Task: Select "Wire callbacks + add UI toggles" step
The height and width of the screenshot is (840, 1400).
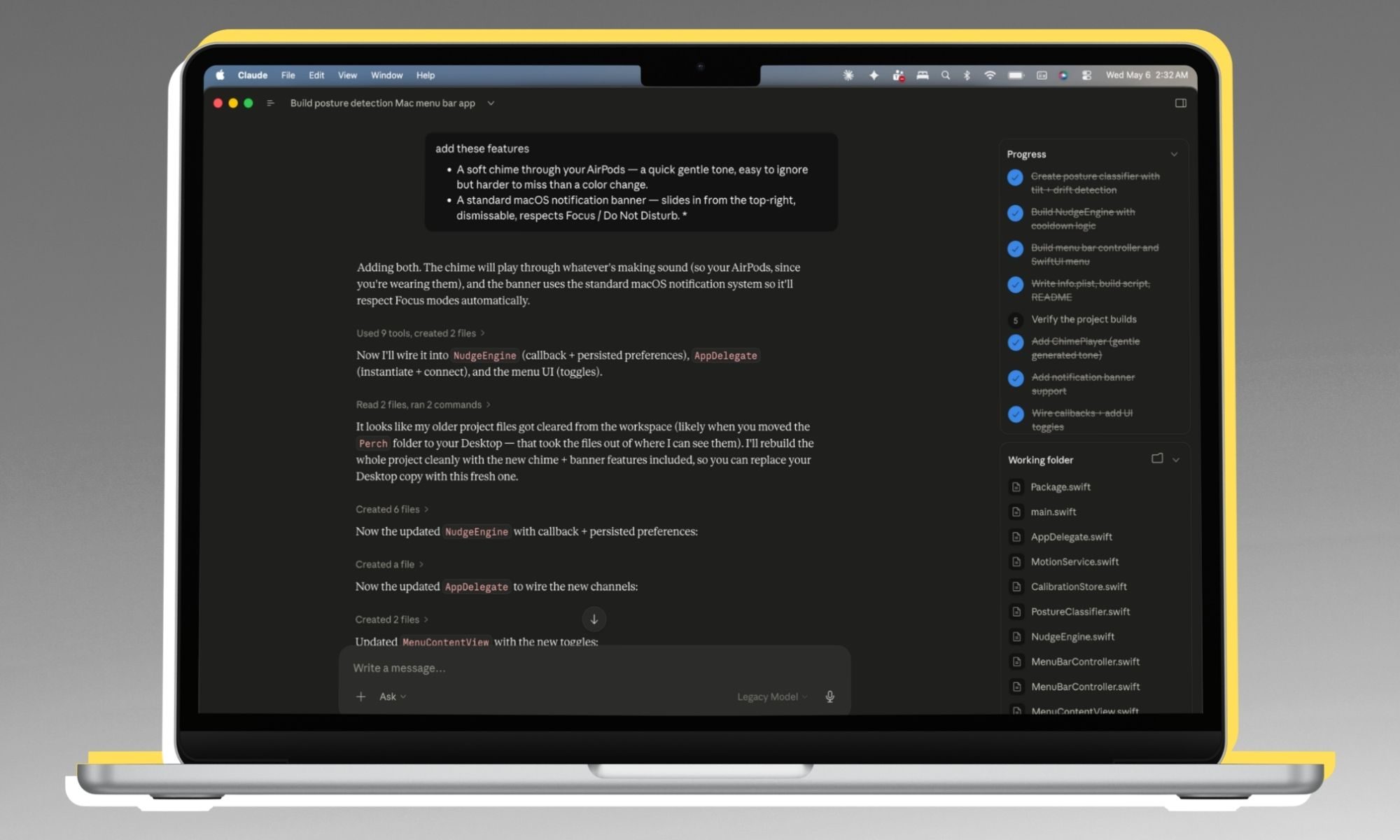Action: 1081,419
